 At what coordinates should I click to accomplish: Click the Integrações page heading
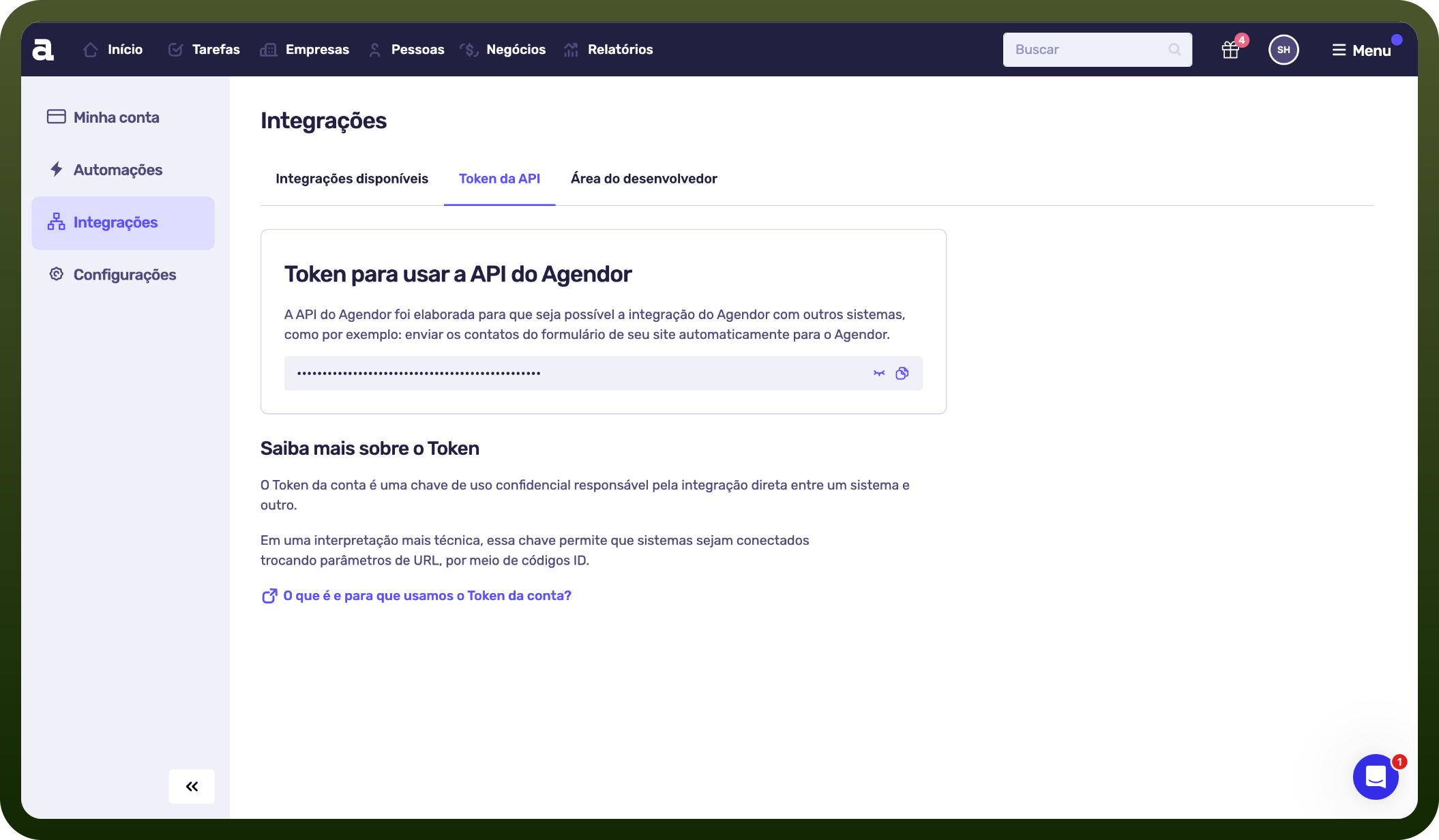click(323, 121)
